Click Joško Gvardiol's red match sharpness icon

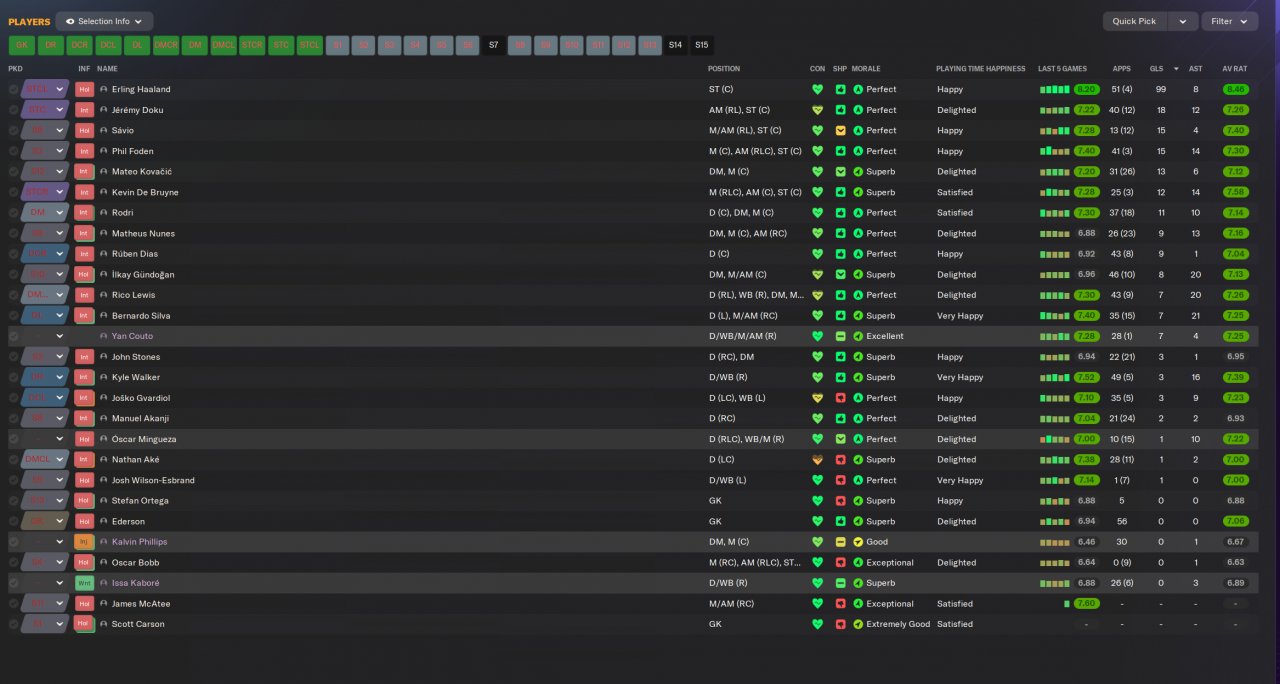[841, 398]
